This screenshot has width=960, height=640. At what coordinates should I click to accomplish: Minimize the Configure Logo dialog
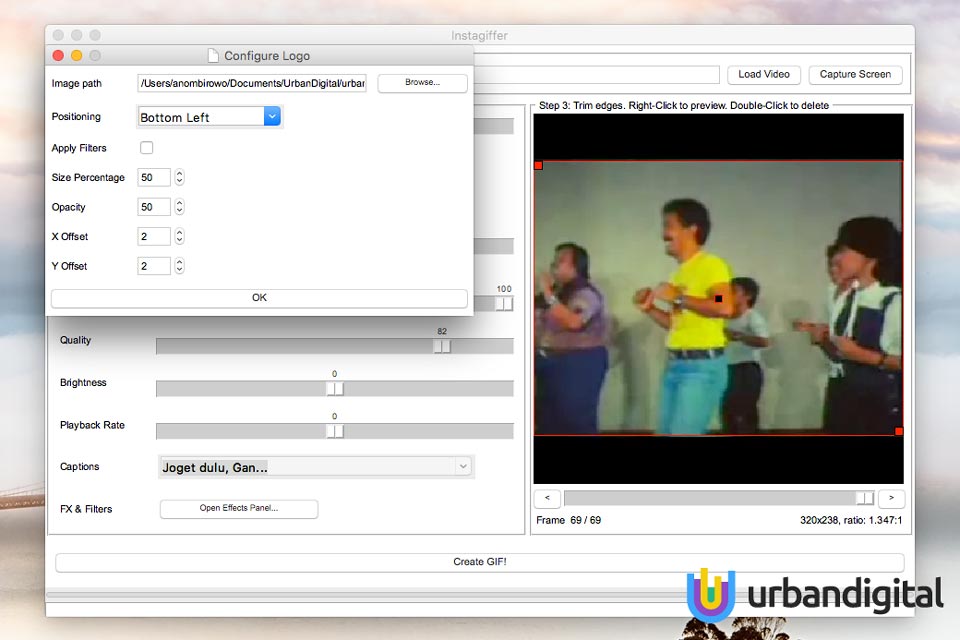coord(77,56)
